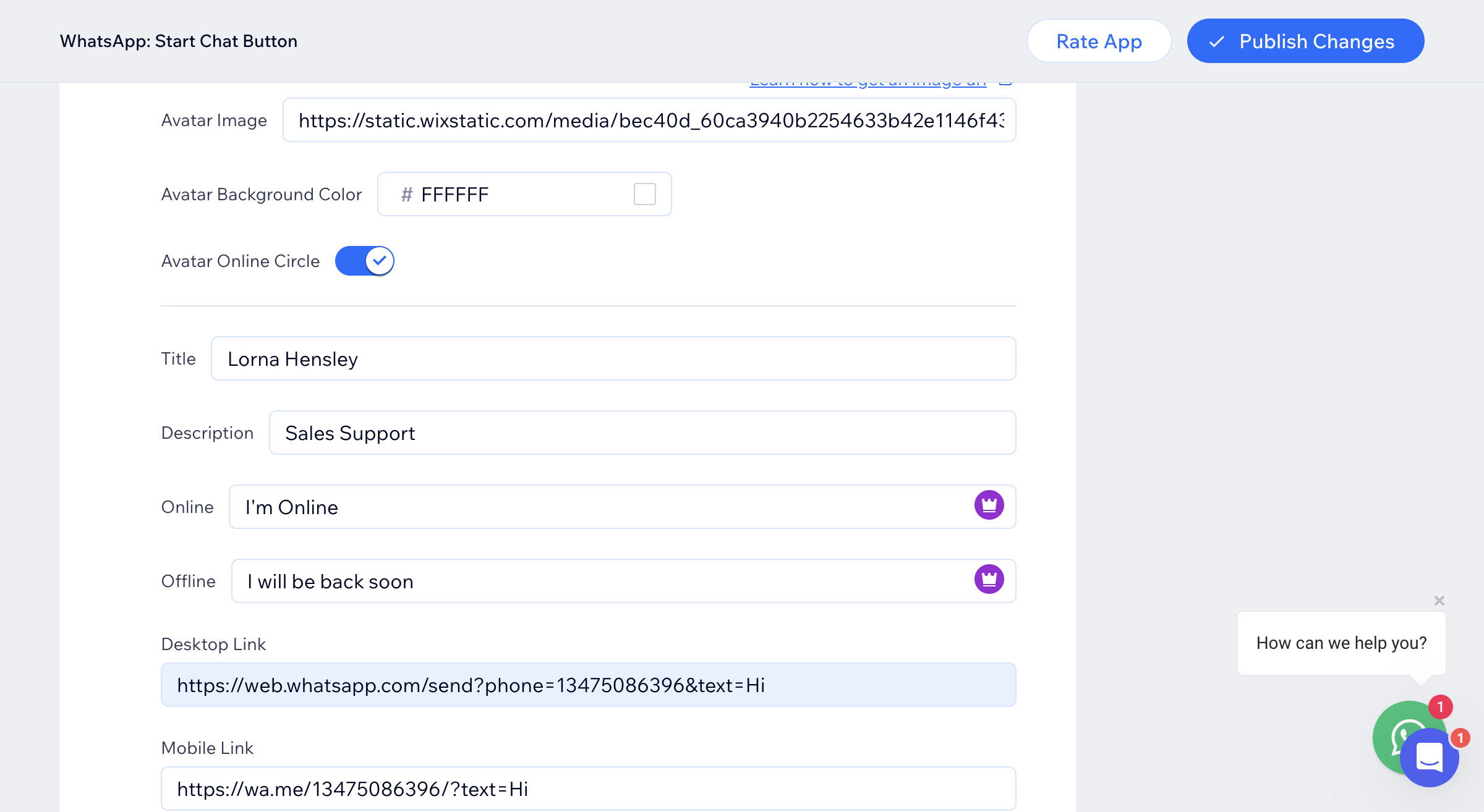The height and width of the screenshot is (812, 1484).
Task: Click the Publish Changes button
Action: [1305, 41]
